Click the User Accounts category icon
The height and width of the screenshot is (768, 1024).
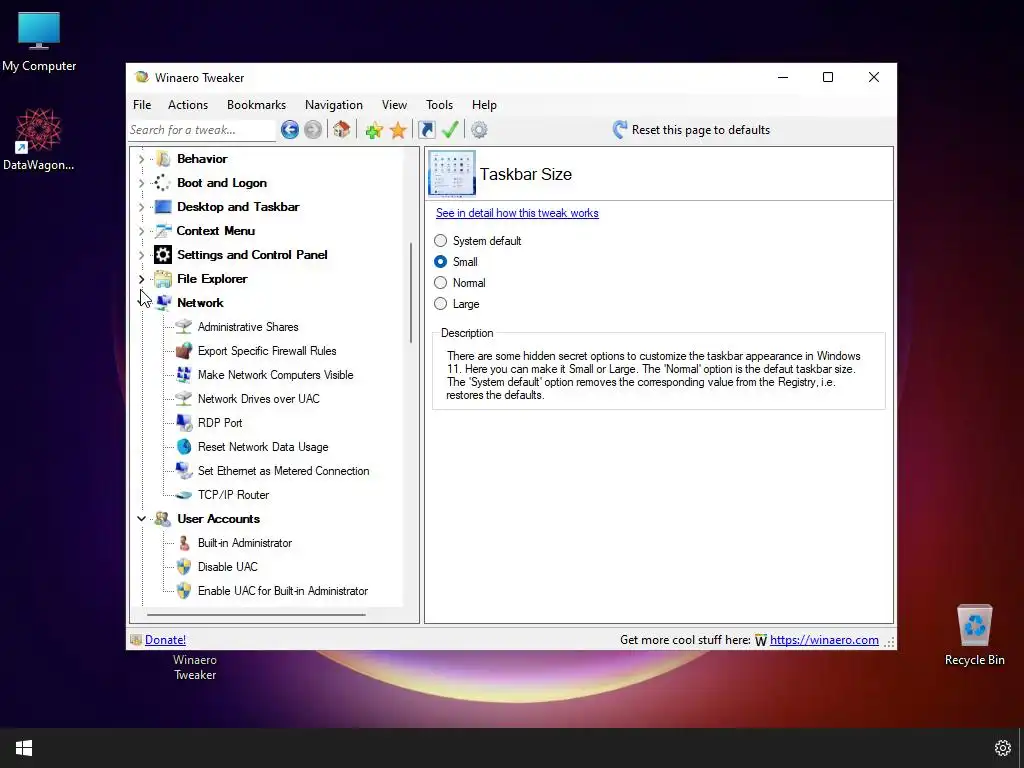163,519
